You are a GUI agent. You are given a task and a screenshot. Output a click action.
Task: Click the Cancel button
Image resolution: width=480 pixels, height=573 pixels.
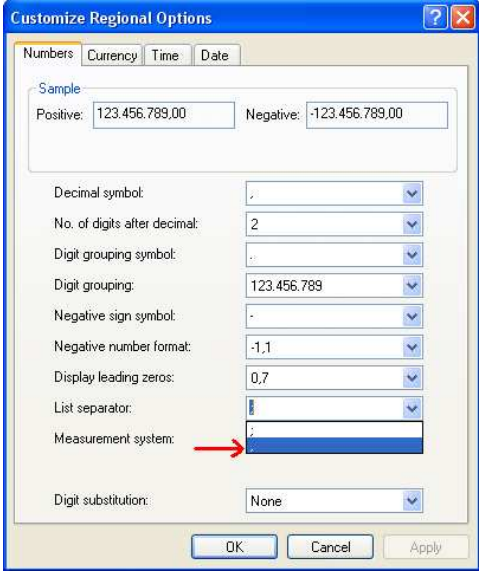click(x=330, y=547)
